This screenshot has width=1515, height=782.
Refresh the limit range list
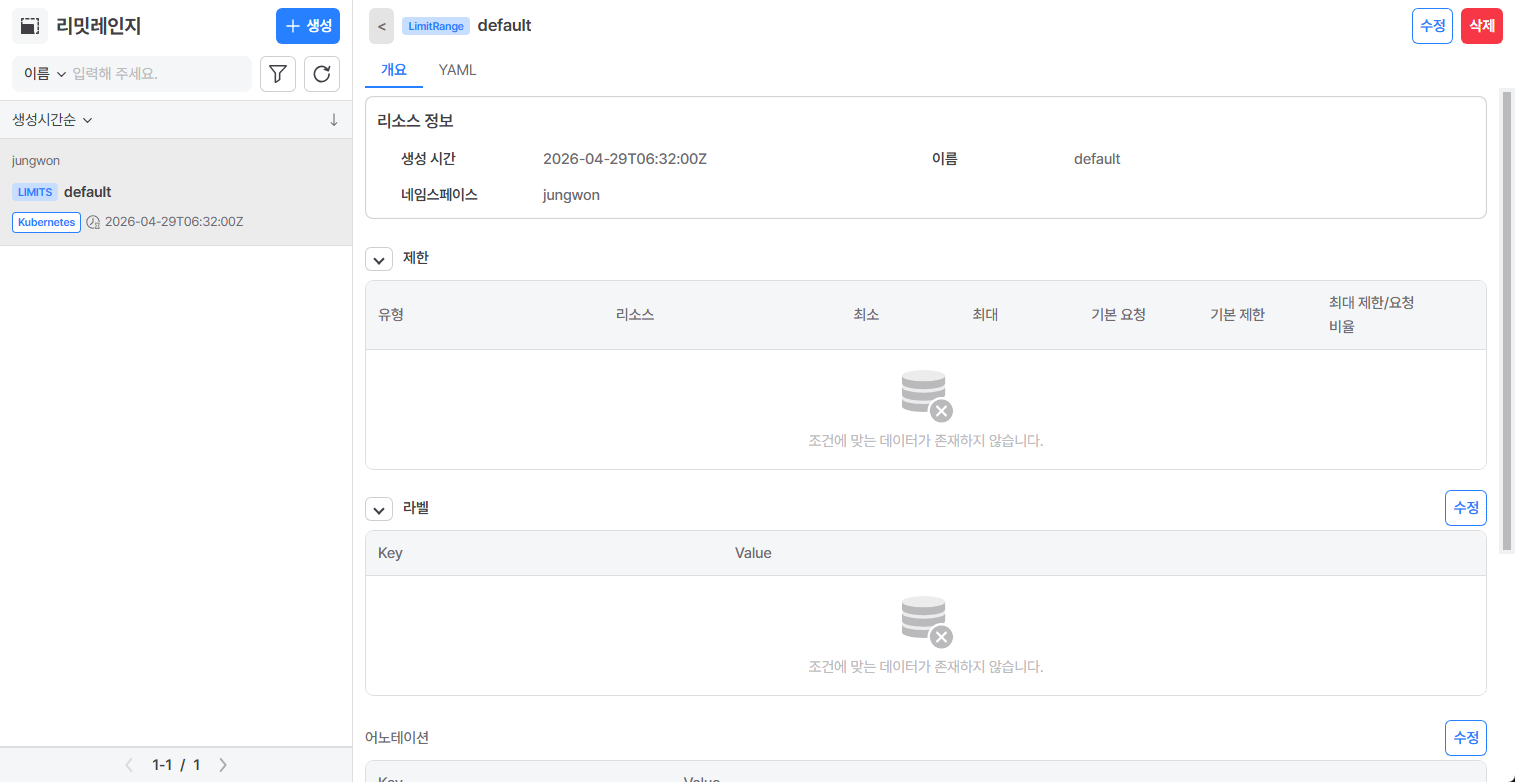click(322, 74)
